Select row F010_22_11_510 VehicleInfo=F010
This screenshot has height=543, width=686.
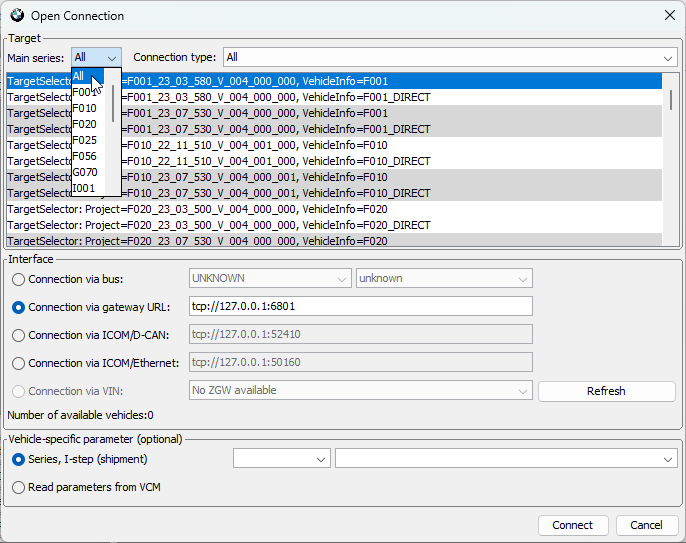click(x=334, y=145)
